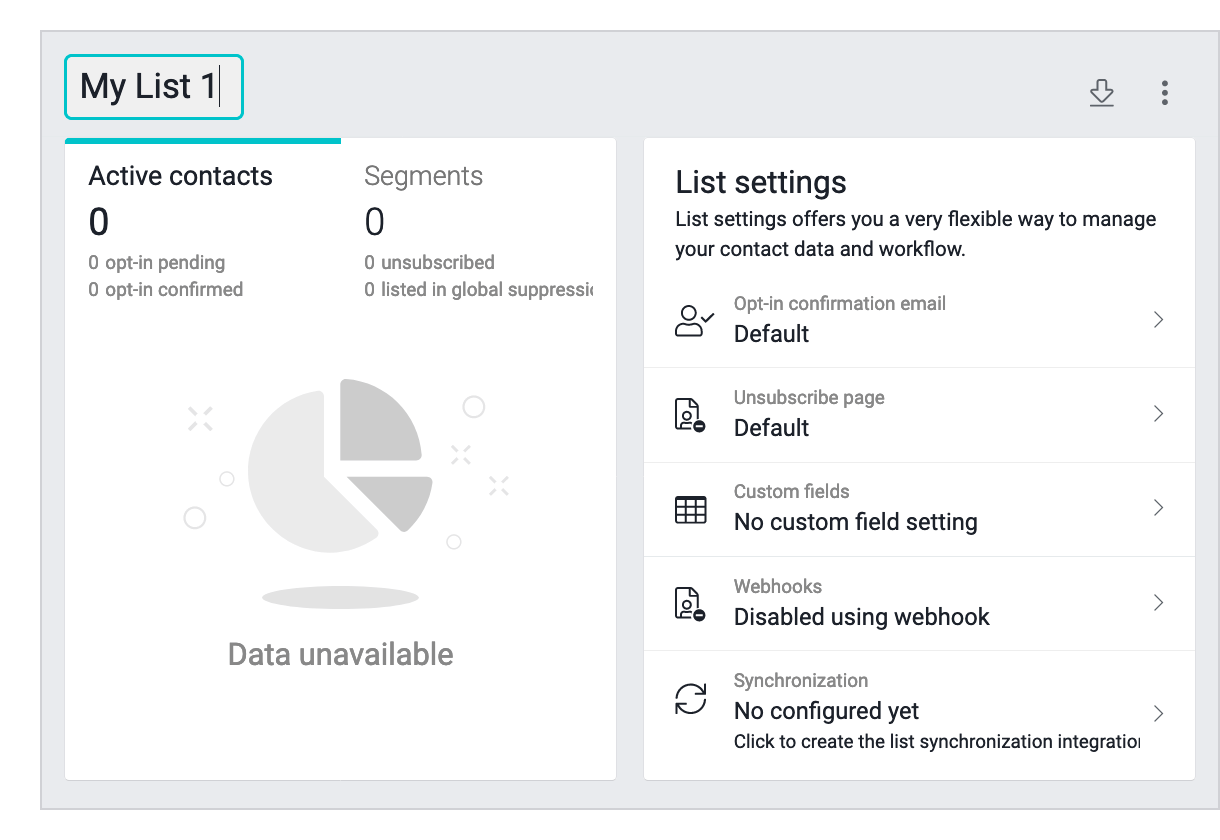Click the pie chart placeholder illustration
Viewport: 1220px width, 840px height.
pos(340,465)
